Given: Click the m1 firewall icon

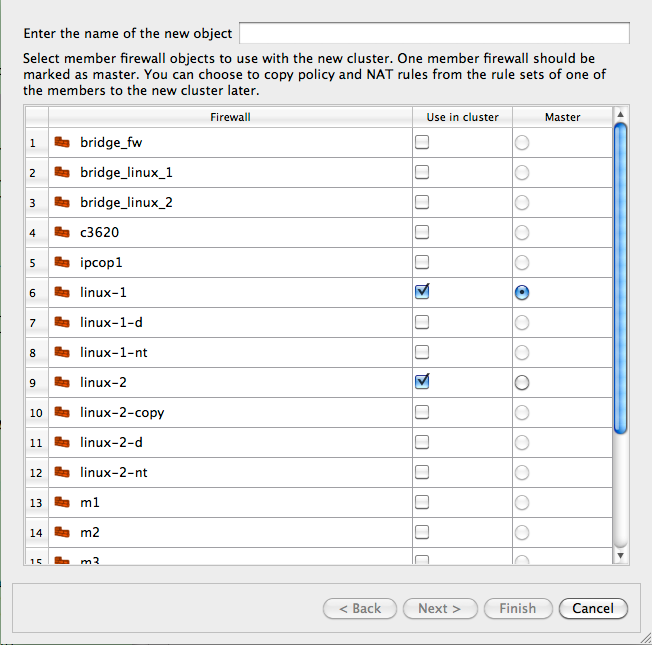Looking at the screenshot, I should pyautogui.click(x=62, y=502).
